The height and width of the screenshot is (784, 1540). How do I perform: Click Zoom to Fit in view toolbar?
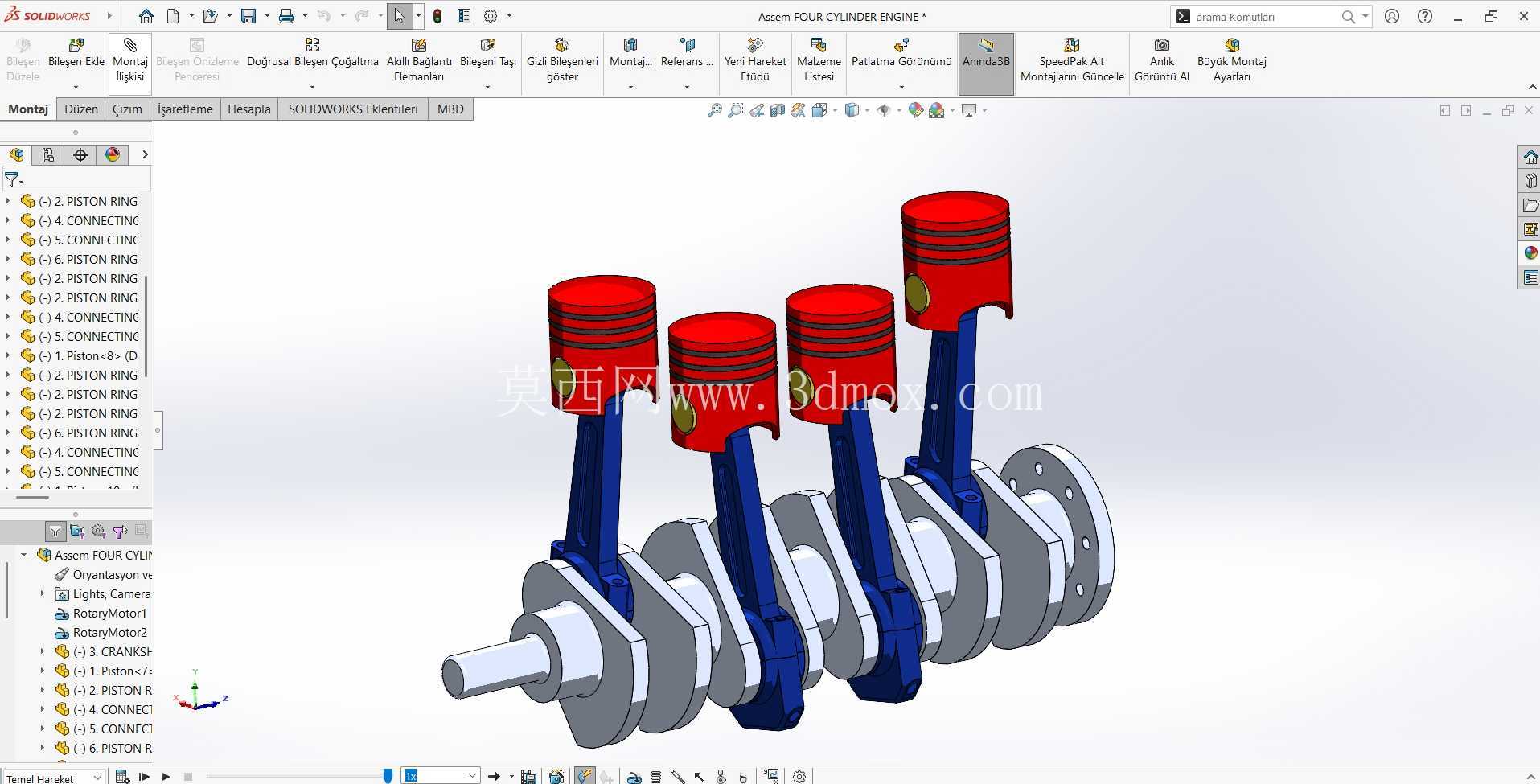point(714,110)
